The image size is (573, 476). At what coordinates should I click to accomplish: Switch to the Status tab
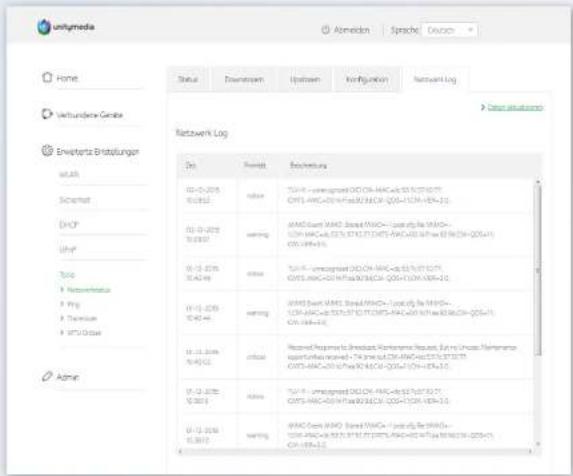[x=188, y=79]
